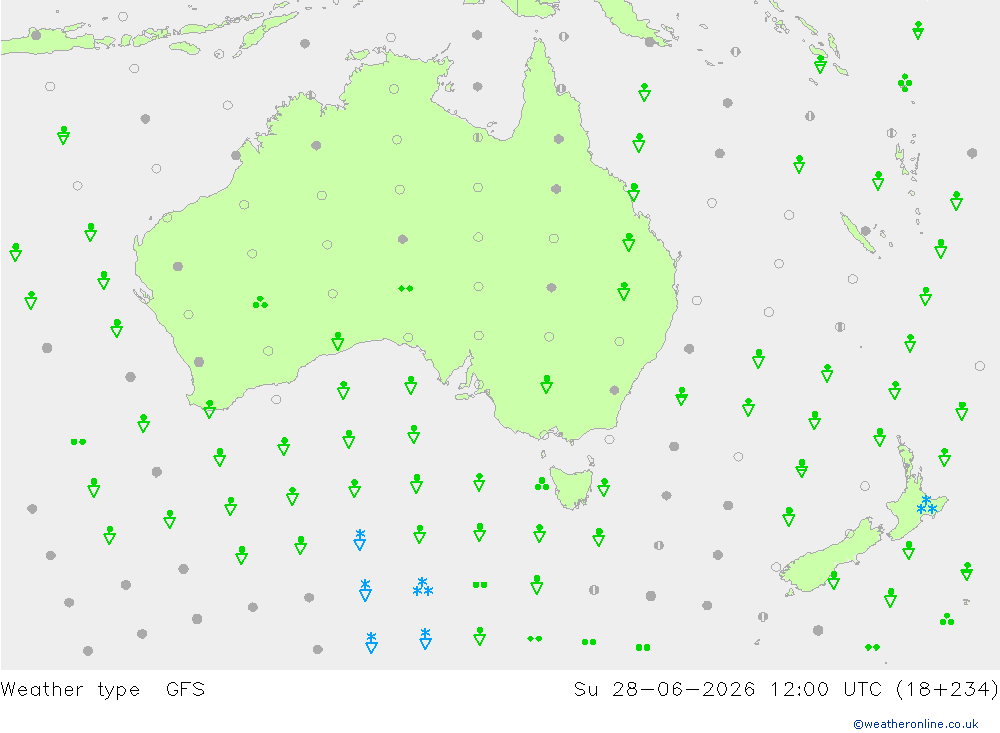Click the green double-diamond symbol south of New Zealand

pyautogui.click(x=872, y=648)
